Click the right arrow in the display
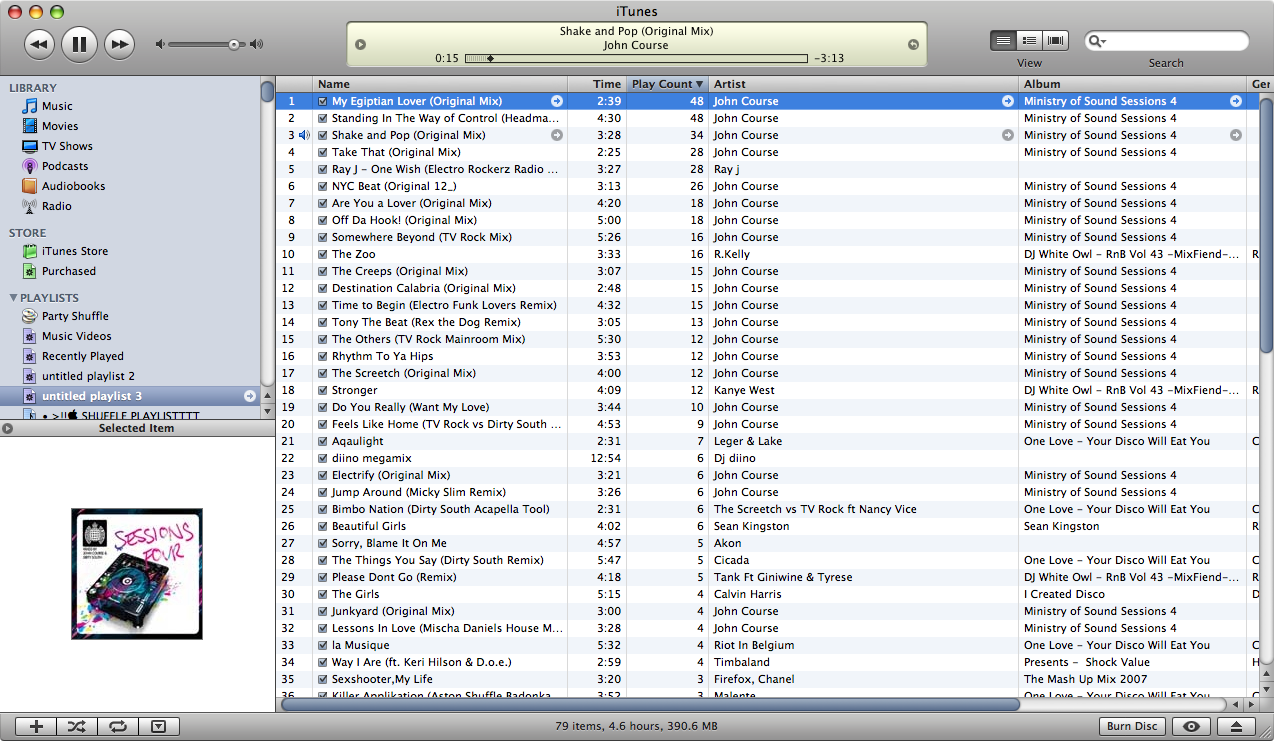Screen dimensions: 1274x741 (x=913, y=44)
